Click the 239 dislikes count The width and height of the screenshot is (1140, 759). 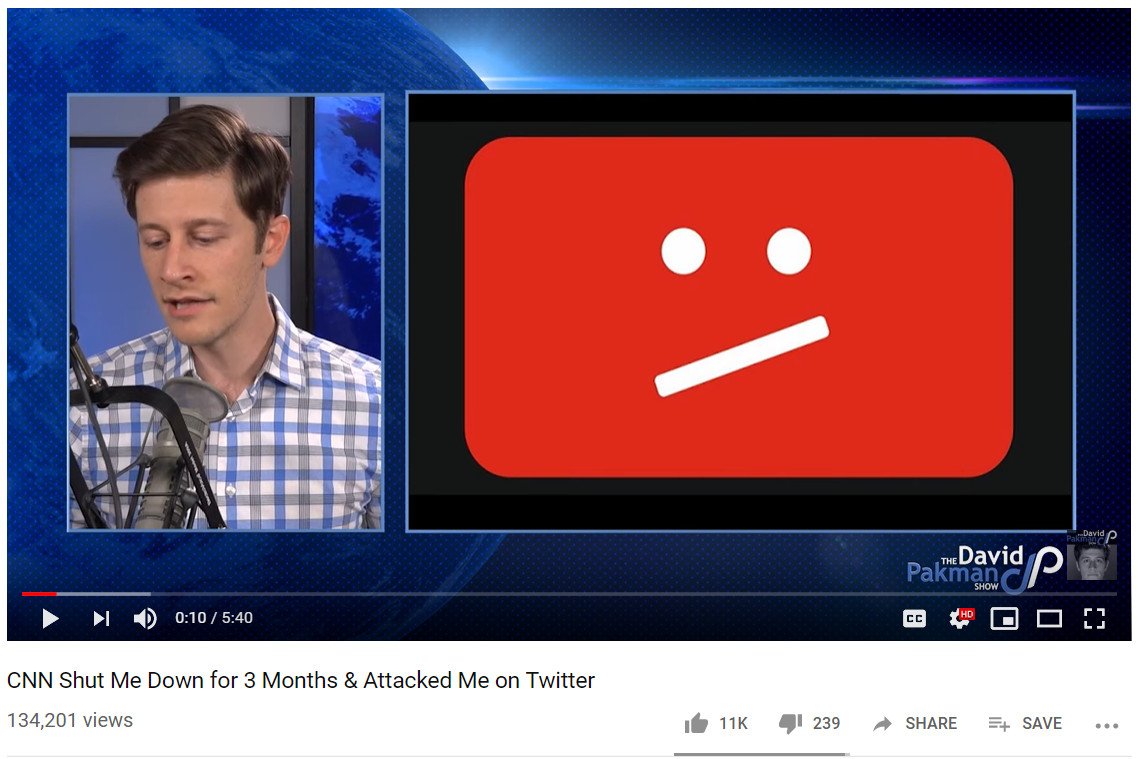point(826,723)
